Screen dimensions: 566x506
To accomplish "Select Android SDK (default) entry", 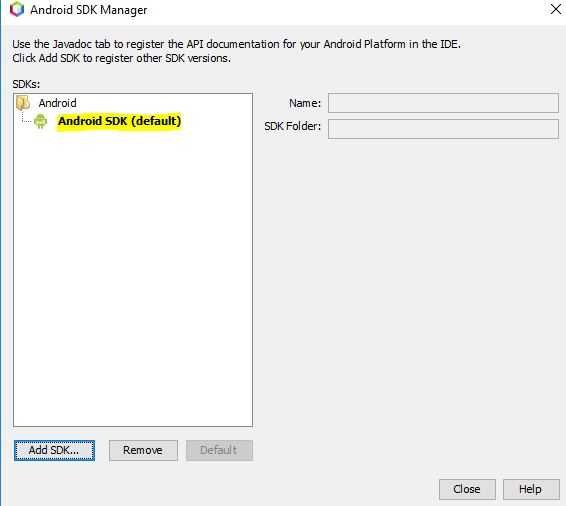I will 119,121.
